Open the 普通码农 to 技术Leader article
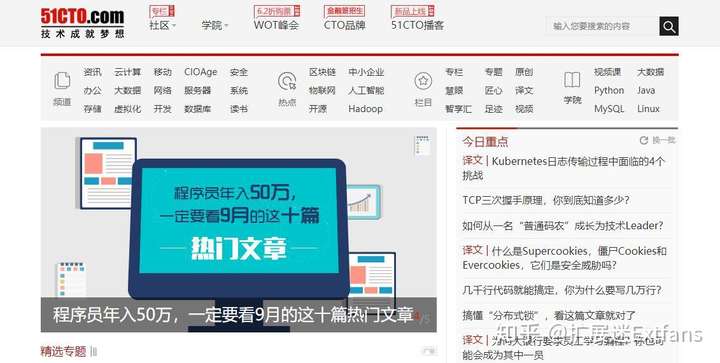Viewport: 720px width, 363px height. pos(563,225)
